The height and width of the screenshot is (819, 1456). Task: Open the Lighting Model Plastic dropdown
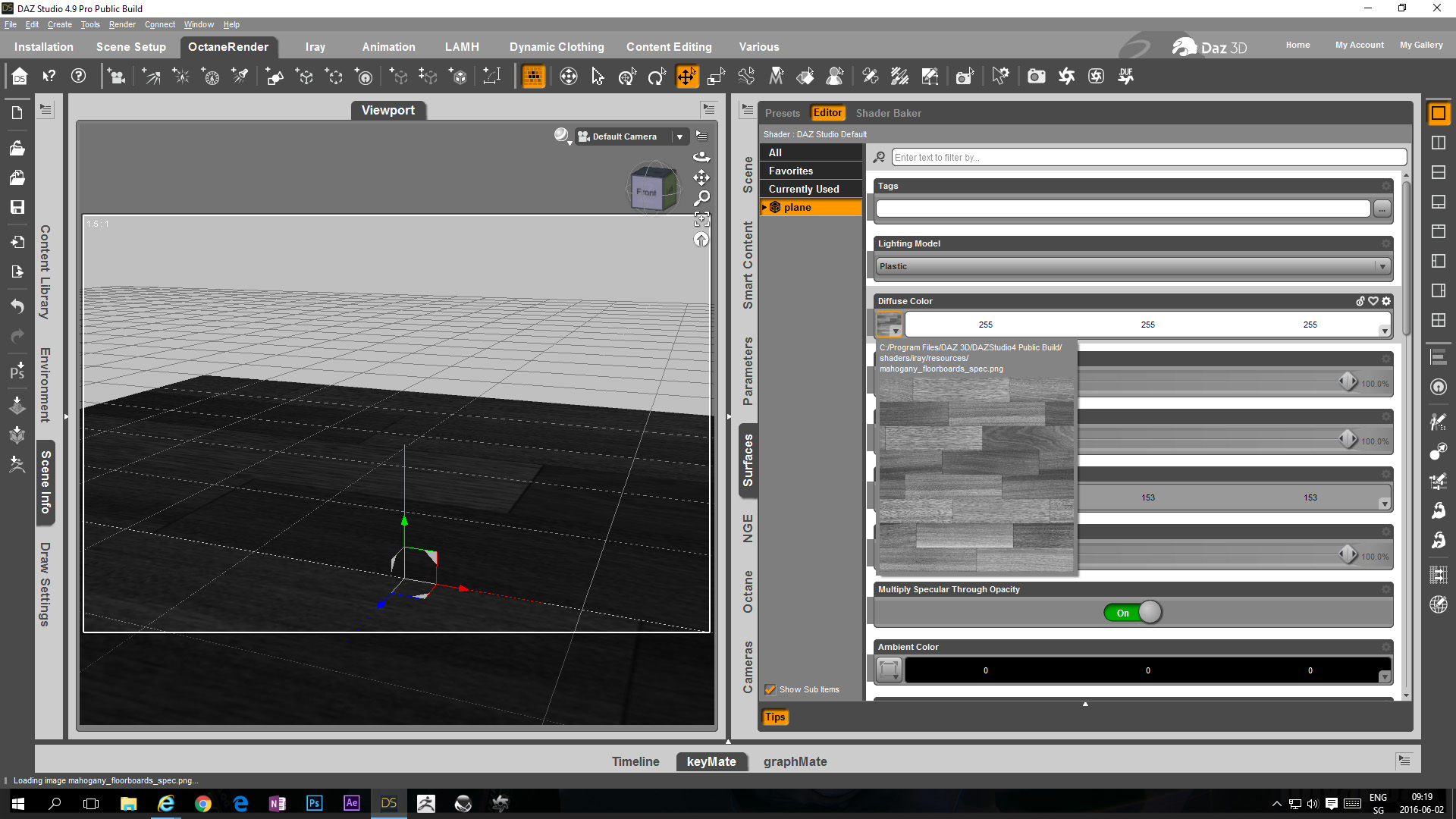tap(1133, 266)
